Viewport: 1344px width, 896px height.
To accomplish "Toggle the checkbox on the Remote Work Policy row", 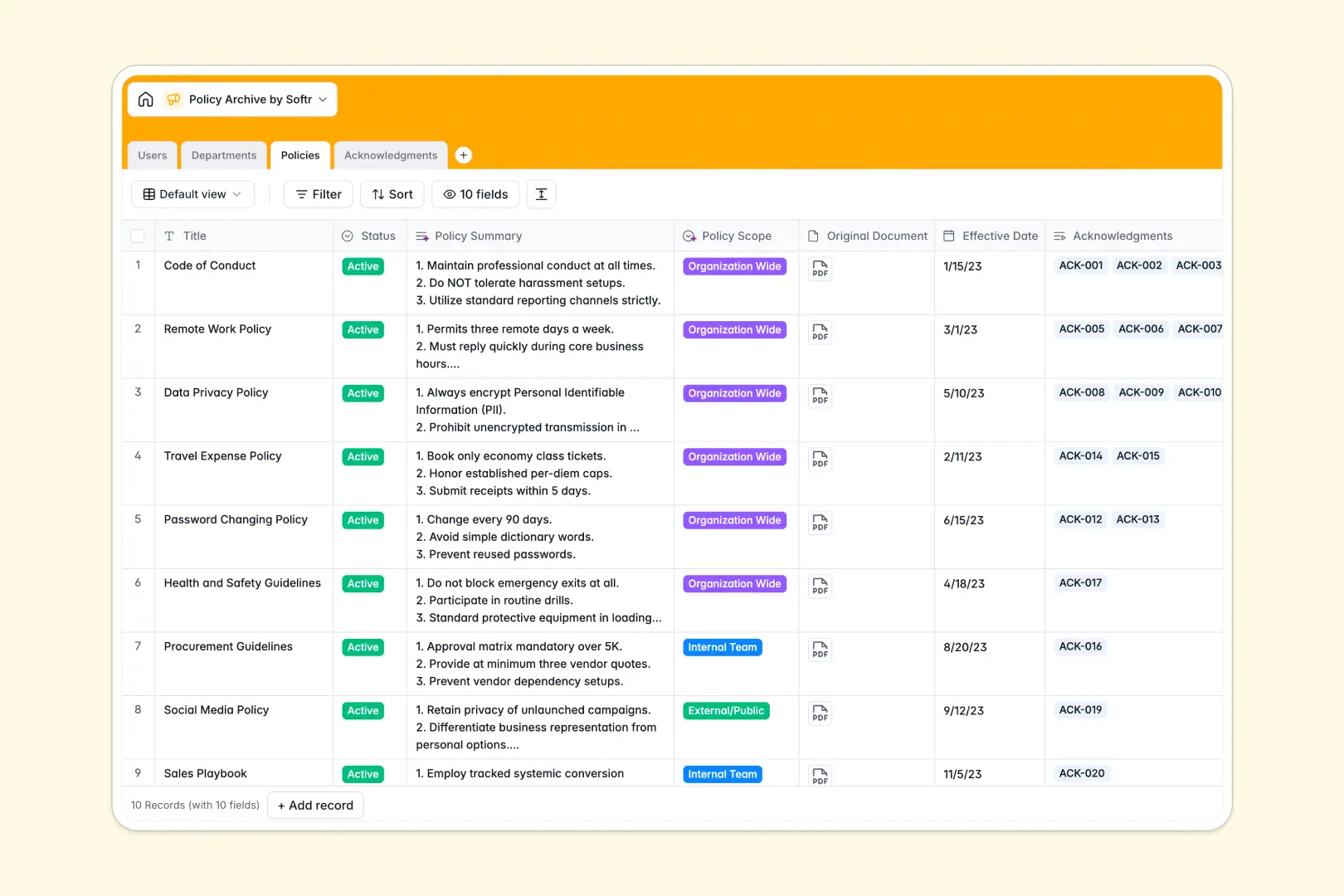I will pyautogui.click(x=138, y=329).
